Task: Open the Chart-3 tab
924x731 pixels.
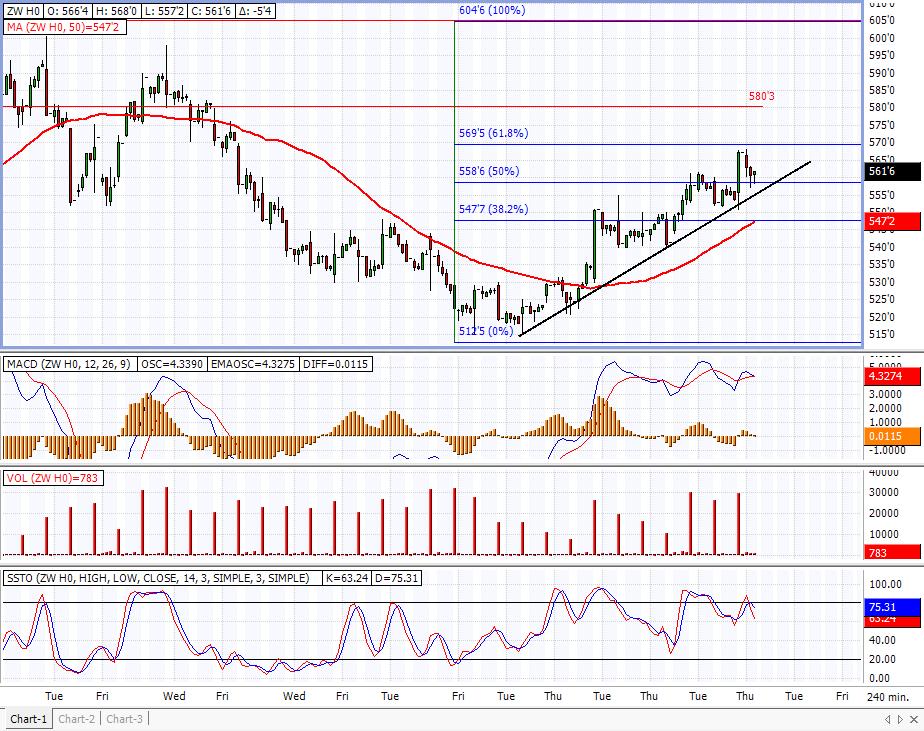Action: (x=125, y=719)
